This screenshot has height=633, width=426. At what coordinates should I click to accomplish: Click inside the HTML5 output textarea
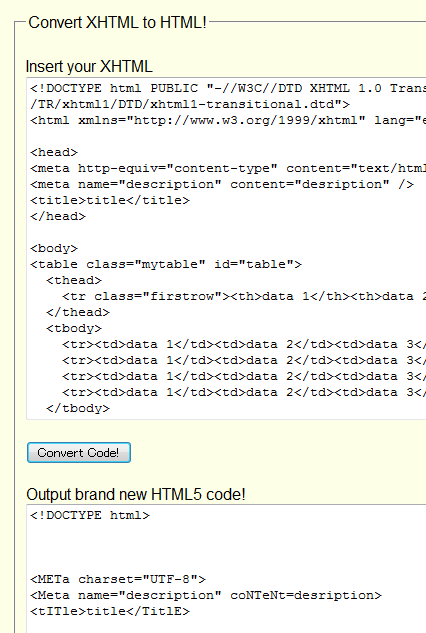226,568
